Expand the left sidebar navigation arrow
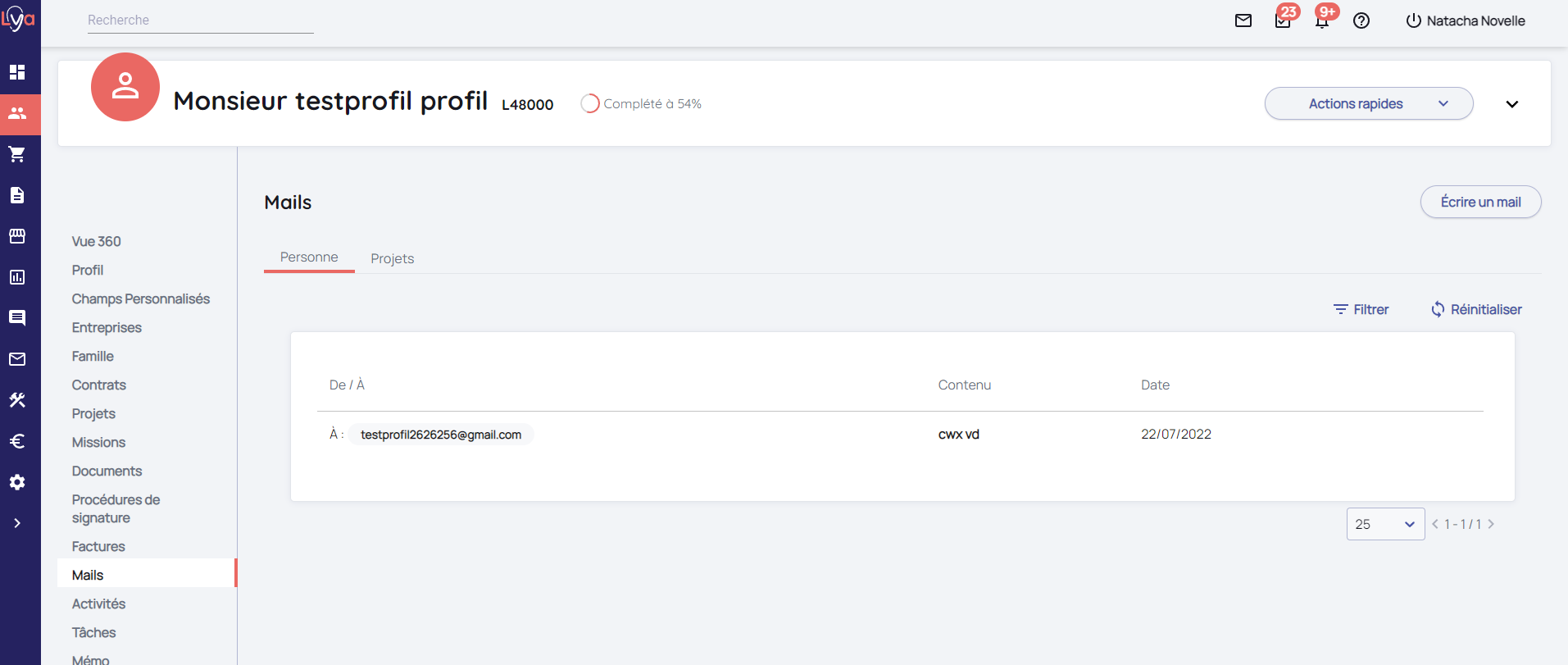This screenshot has width=1568, height=665. click(17, 523)
